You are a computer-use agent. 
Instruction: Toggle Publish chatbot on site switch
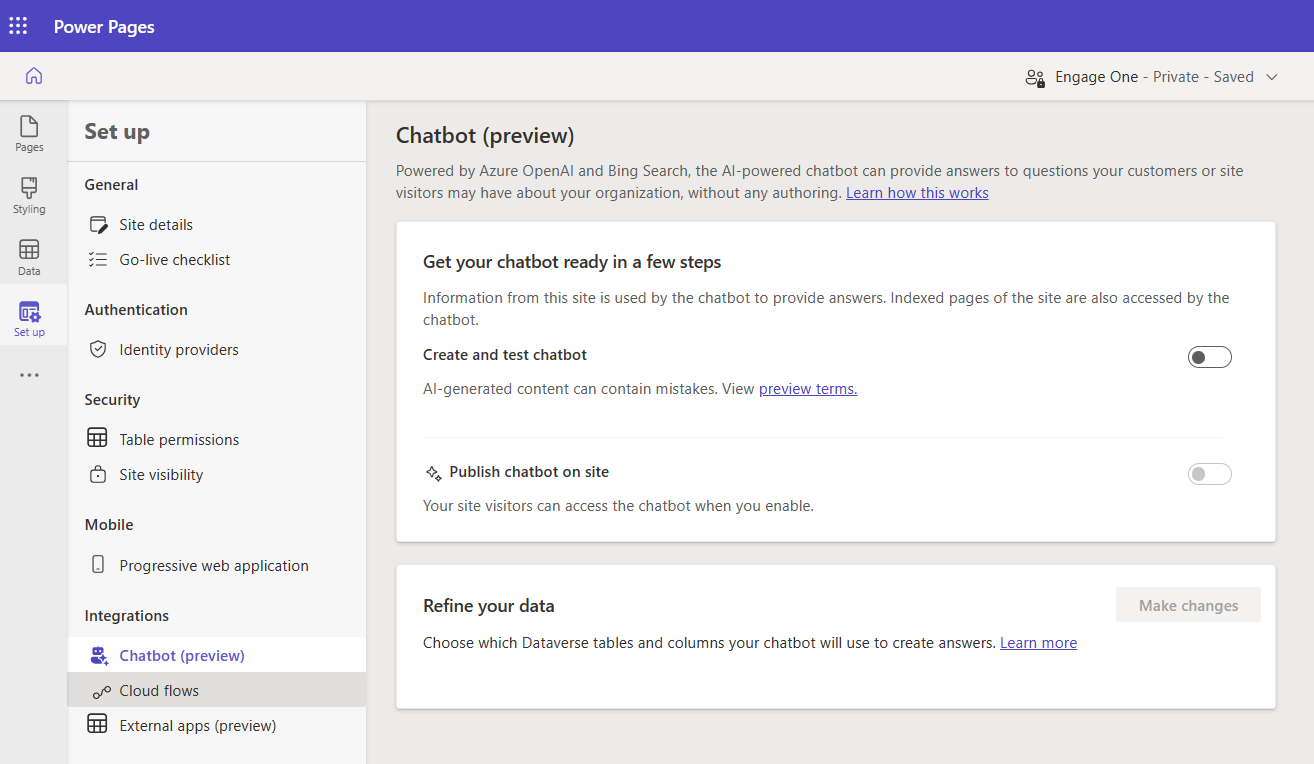click(x=1209, y=474)
